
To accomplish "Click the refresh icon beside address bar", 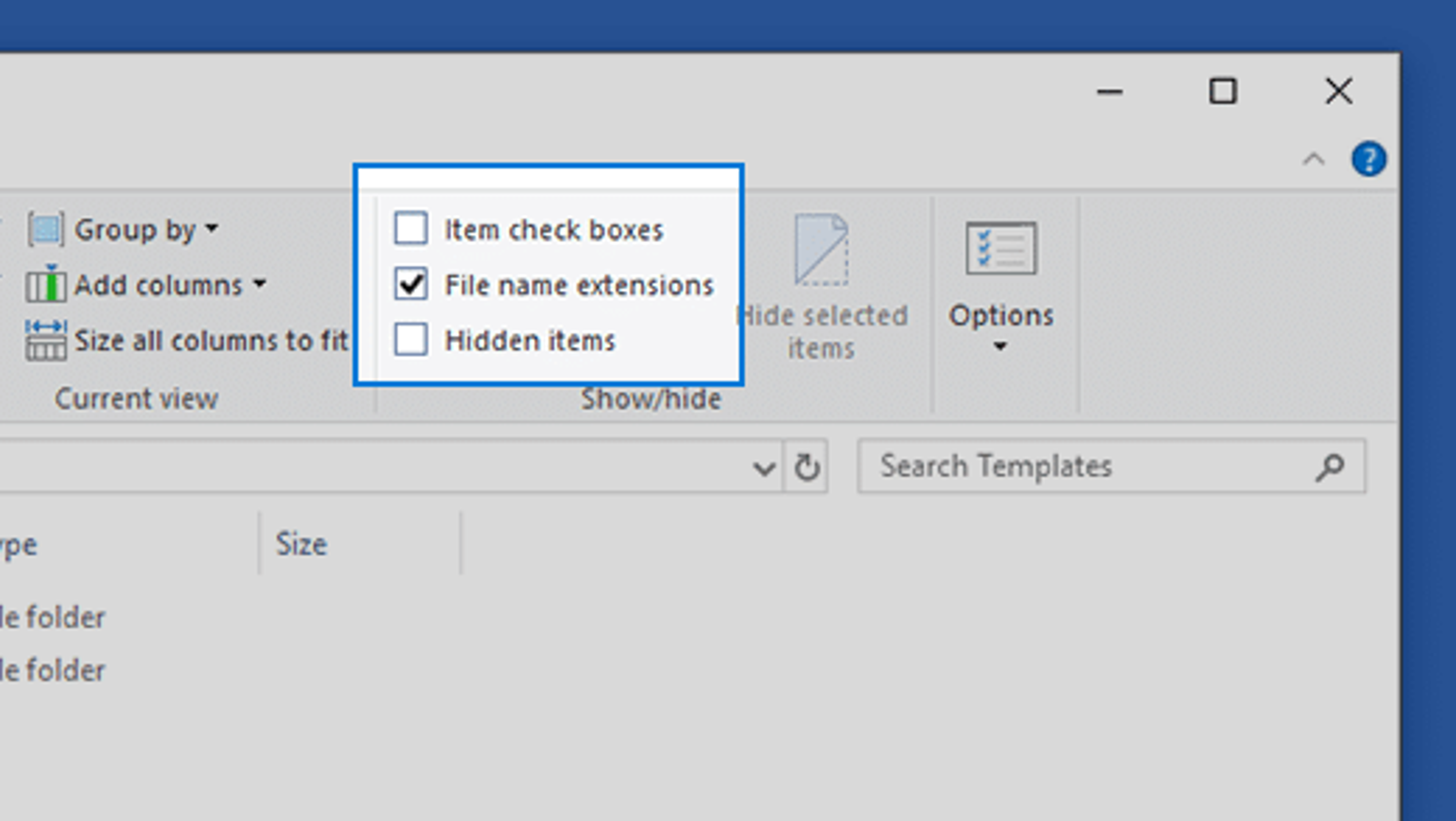I will (806, 467).
